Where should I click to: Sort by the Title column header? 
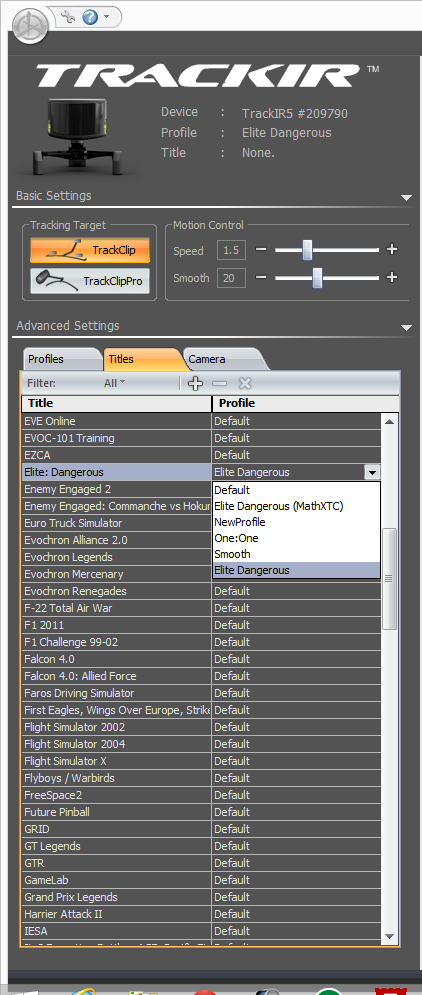117,404
